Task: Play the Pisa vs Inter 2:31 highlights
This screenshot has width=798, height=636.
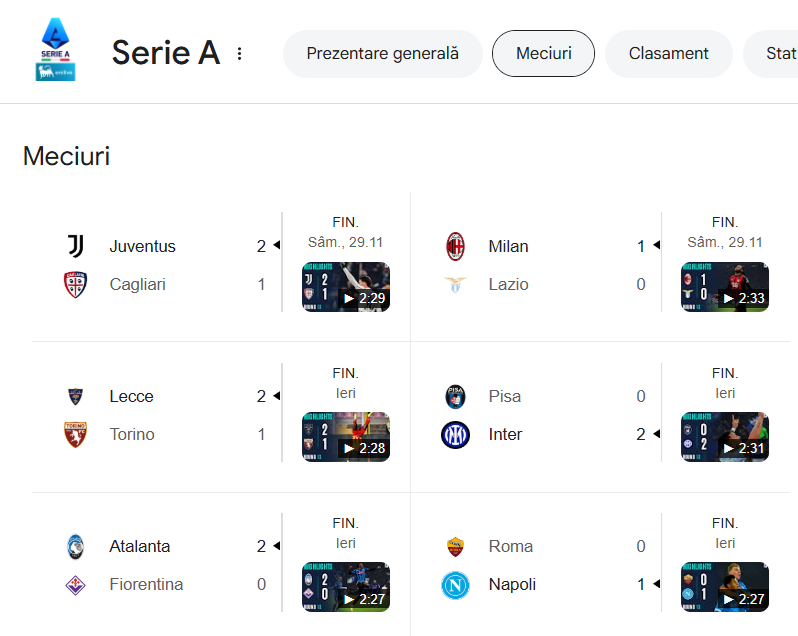Action: click(725, 437)
